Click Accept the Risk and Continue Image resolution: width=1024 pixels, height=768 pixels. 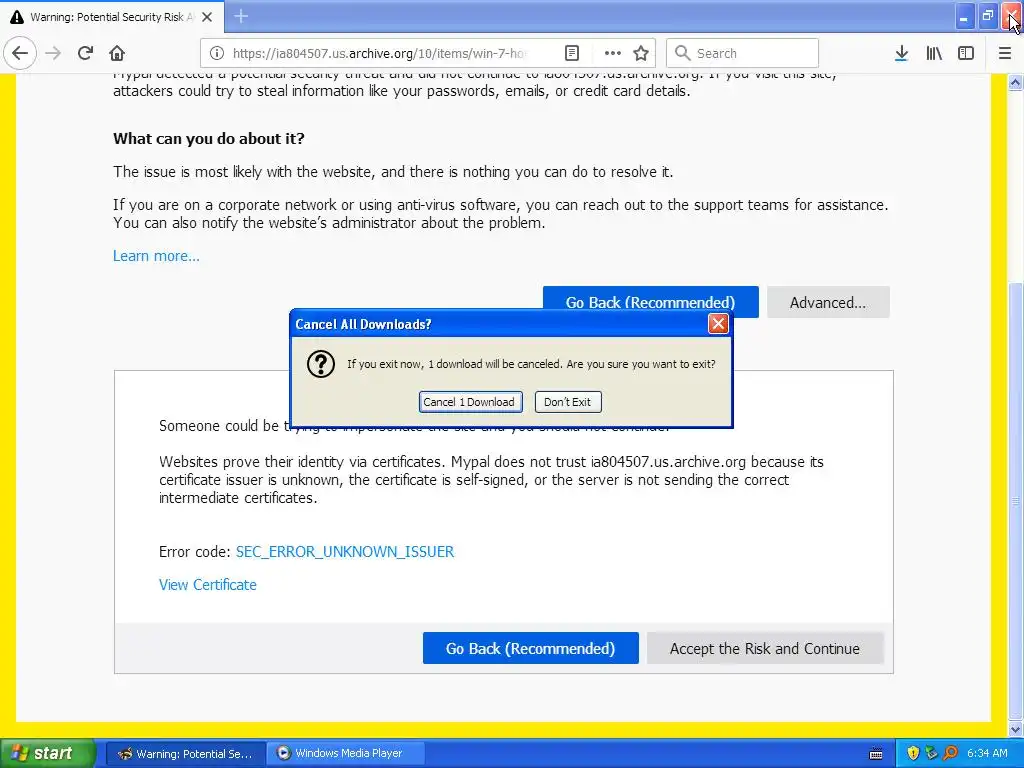[x=765, y=648]
